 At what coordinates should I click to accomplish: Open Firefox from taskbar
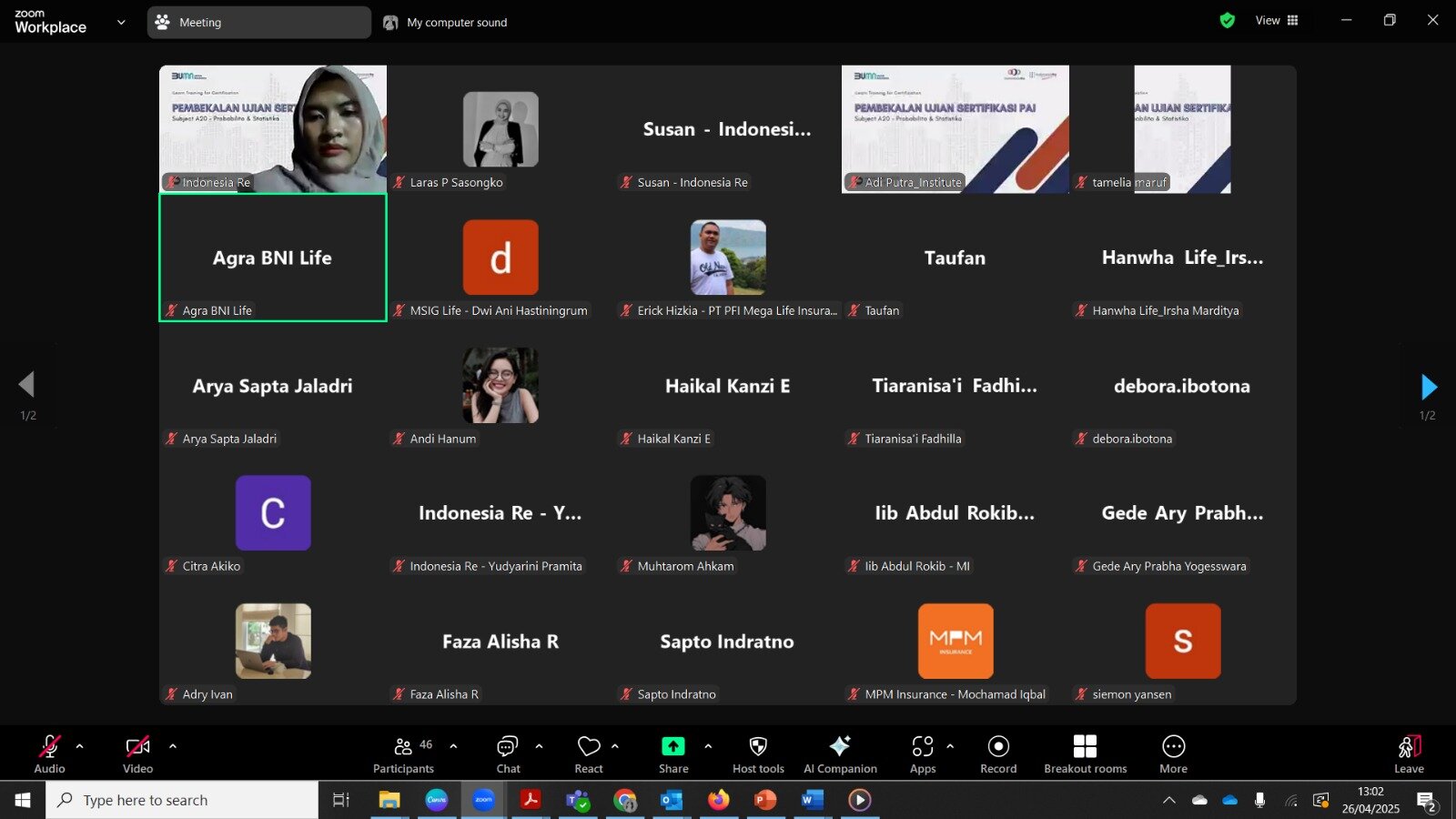[719, 800]
